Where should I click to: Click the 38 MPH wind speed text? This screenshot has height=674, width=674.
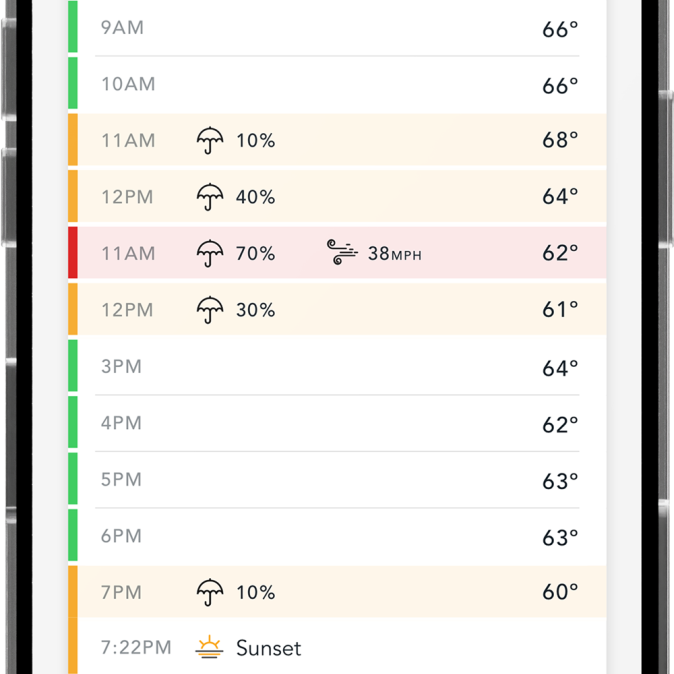394,254
